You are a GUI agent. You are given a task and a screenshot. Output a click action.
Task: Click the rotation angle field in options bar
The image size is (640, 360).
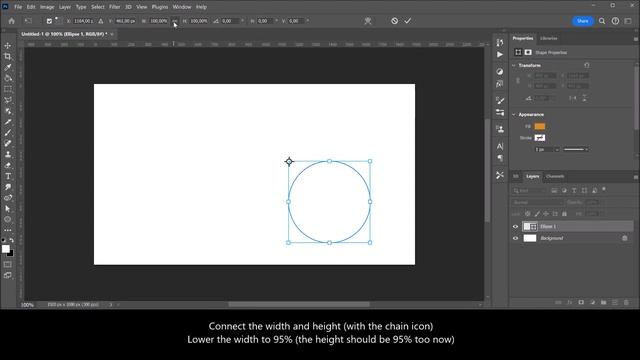point(231,21)
